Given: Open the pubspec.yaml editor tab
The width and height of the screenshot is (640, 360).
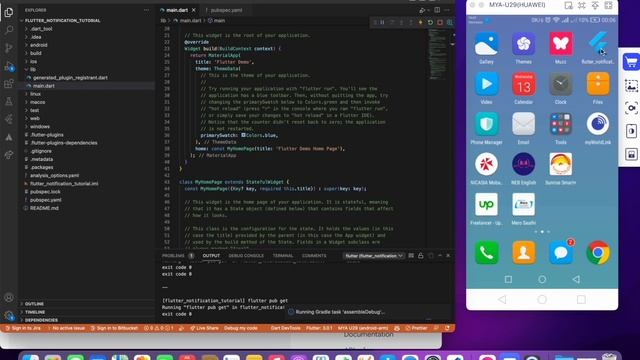Looking at the screenshot, I should point(224,10).
